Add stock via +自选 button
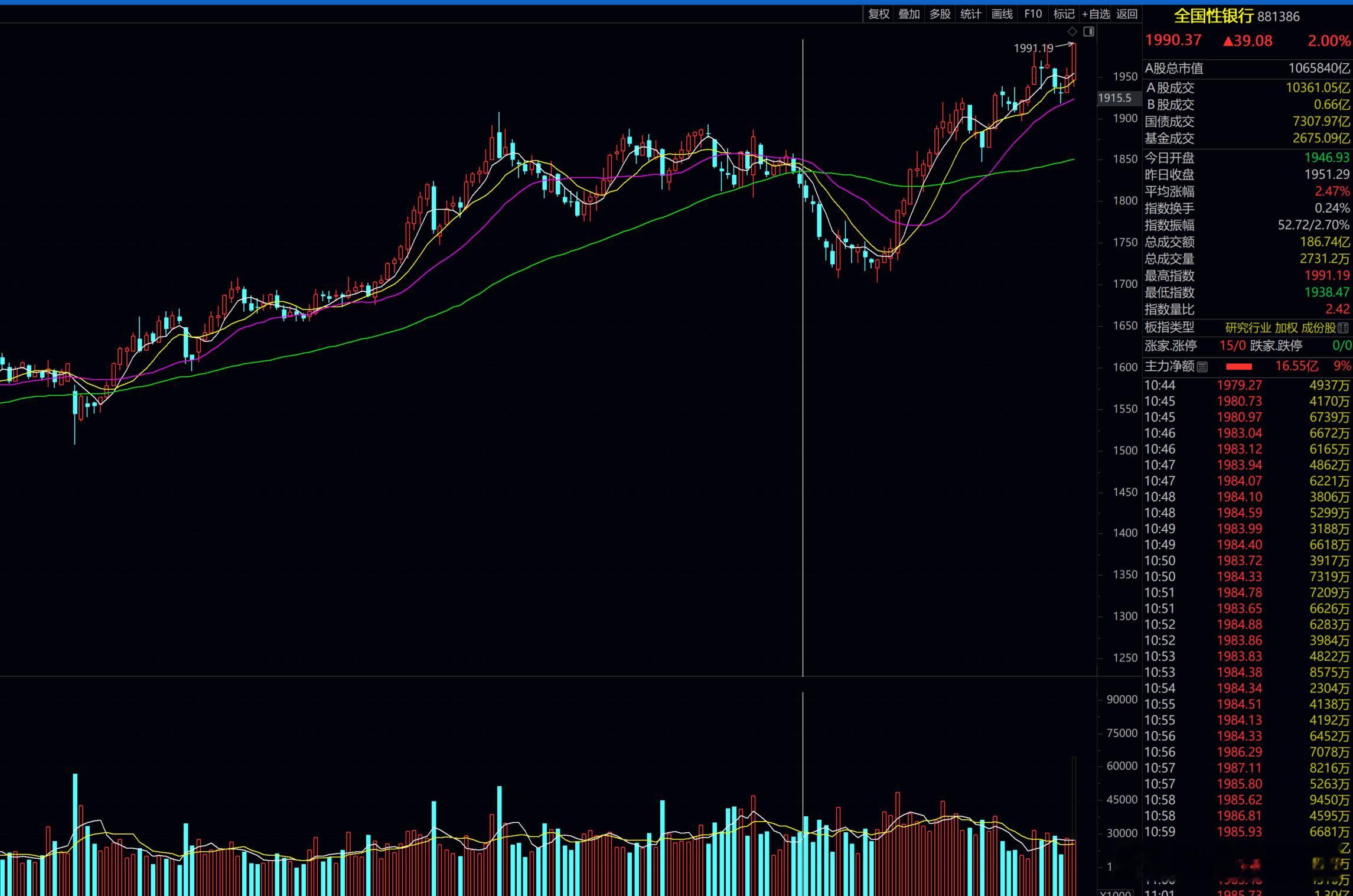This screenshot has height=896, width=1353. [1096, 14]
